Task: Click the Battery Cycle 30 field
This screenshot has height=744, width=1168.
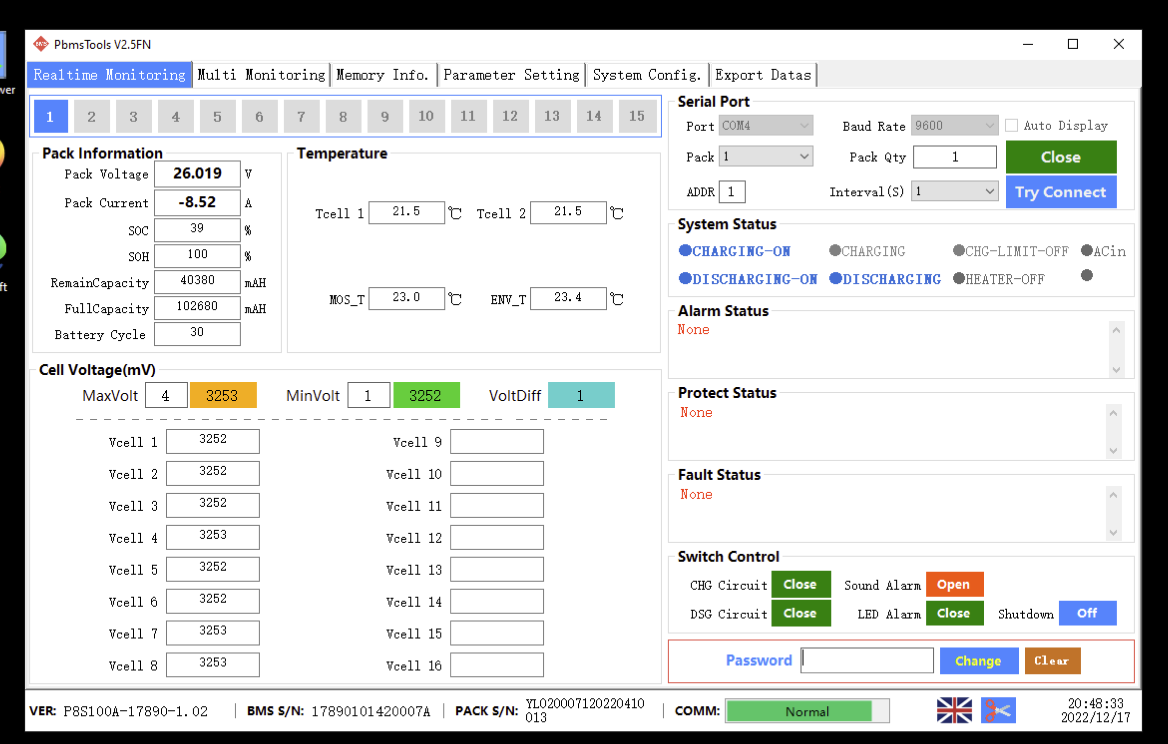Action: pos(197,334)
